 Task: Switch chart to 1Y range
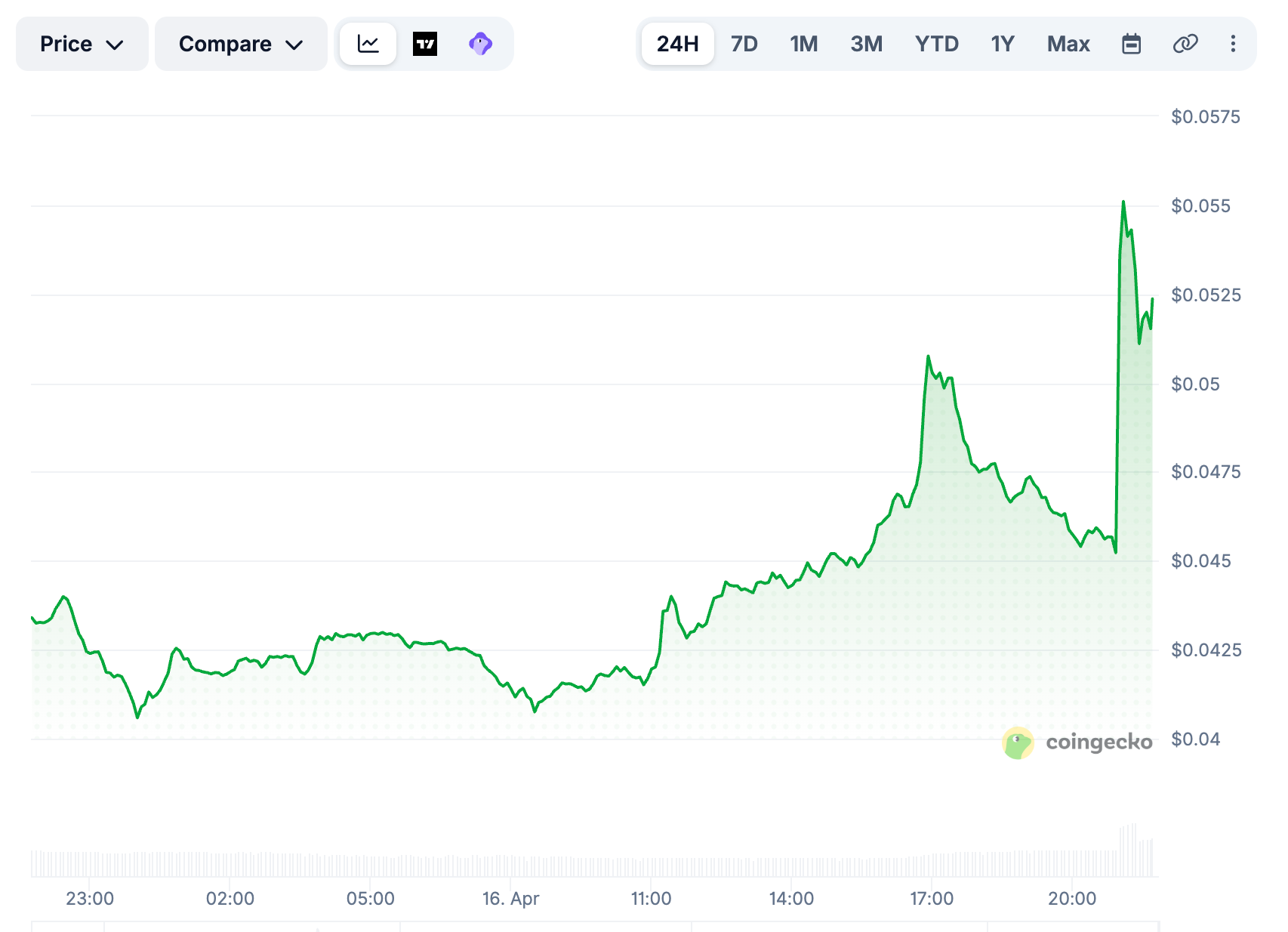point(1003,44)
